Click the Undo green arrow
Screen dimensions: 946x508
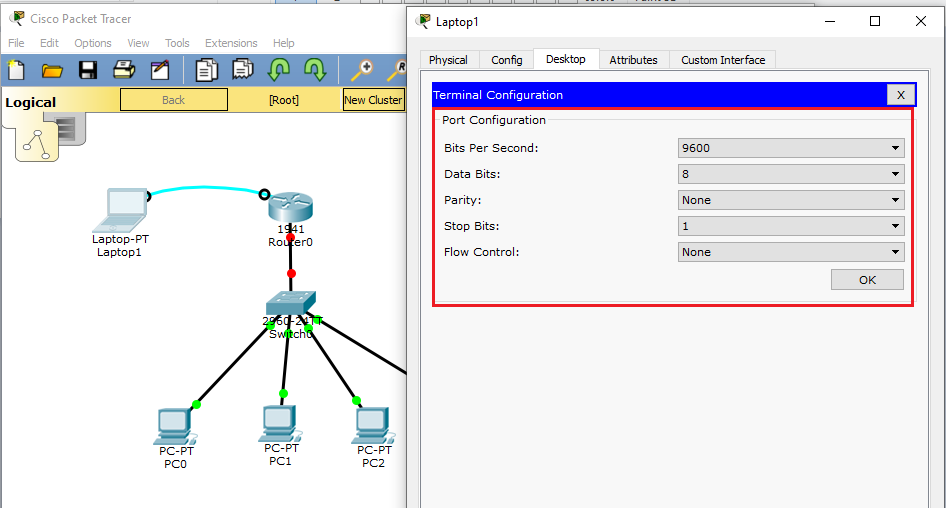(279, 69)
